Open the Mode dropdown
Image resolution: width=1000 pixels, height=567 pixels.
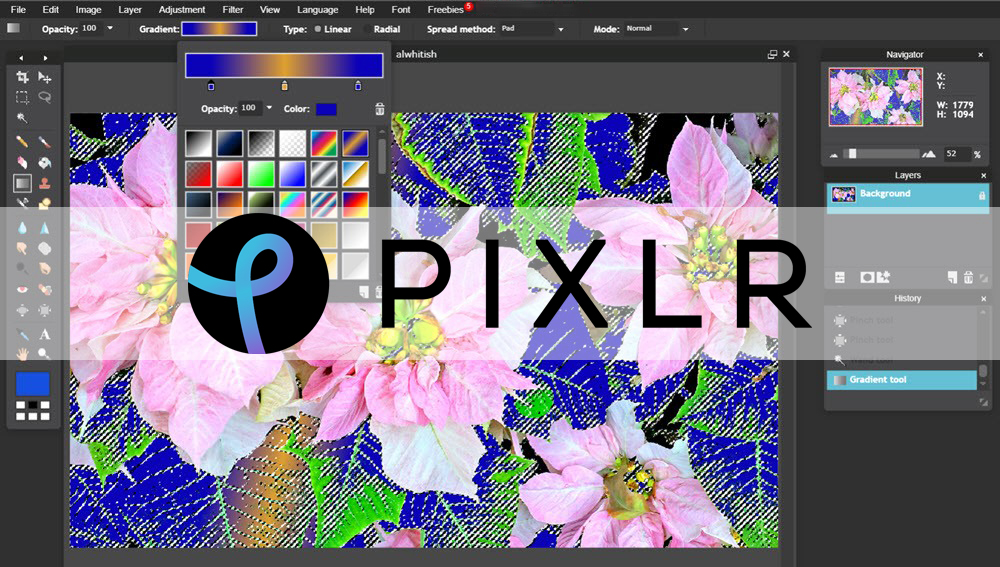(686, 29)
